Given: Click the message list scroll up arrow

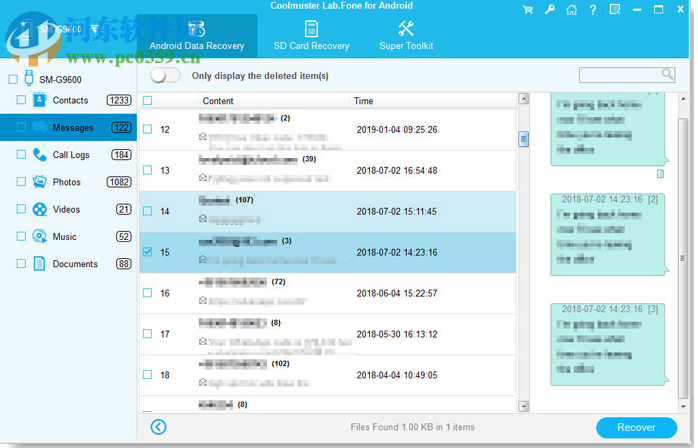Looking at the screenshot, I should 524,98.
